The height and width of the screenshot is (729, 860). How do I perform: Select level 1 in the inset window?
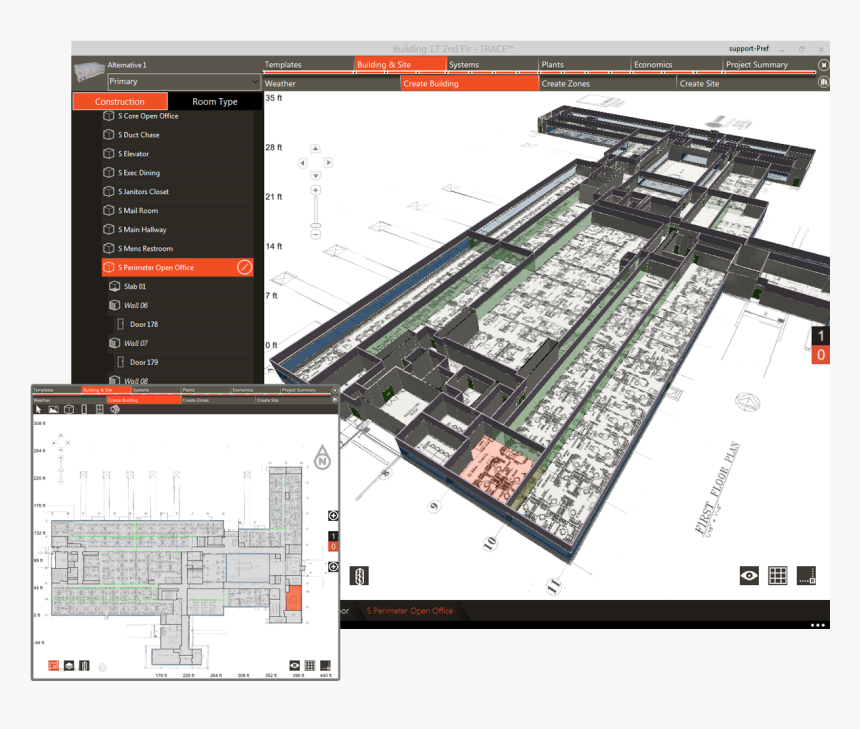333,536
